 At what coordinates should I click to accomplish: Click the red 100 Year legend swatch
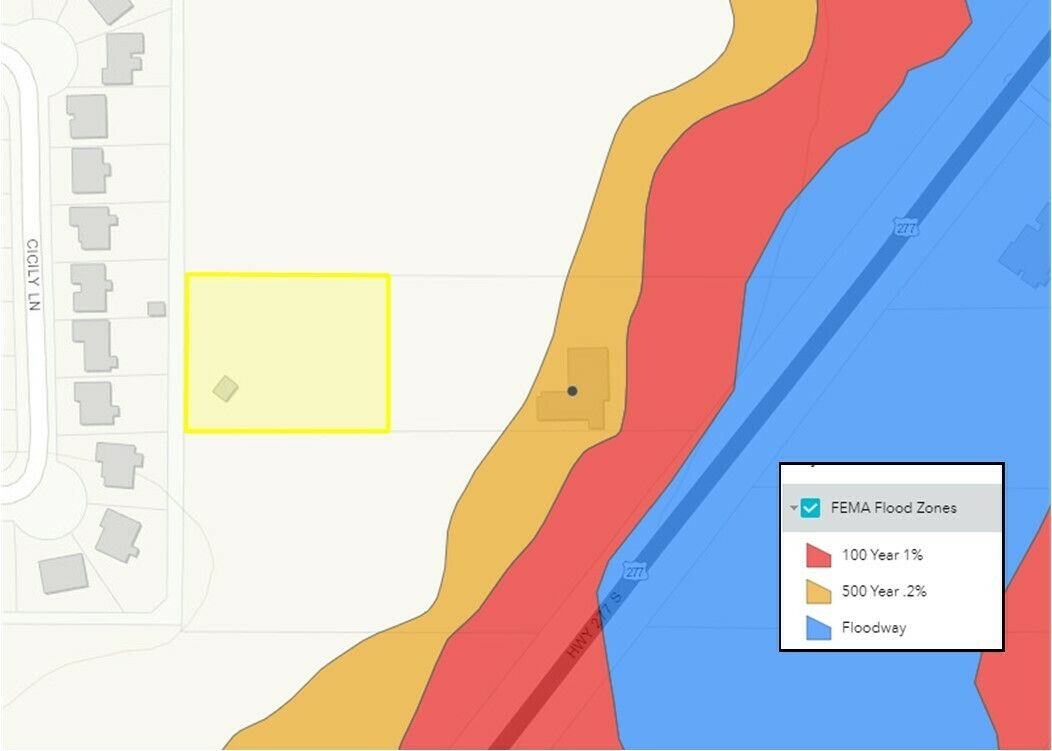tap(819, 555)
